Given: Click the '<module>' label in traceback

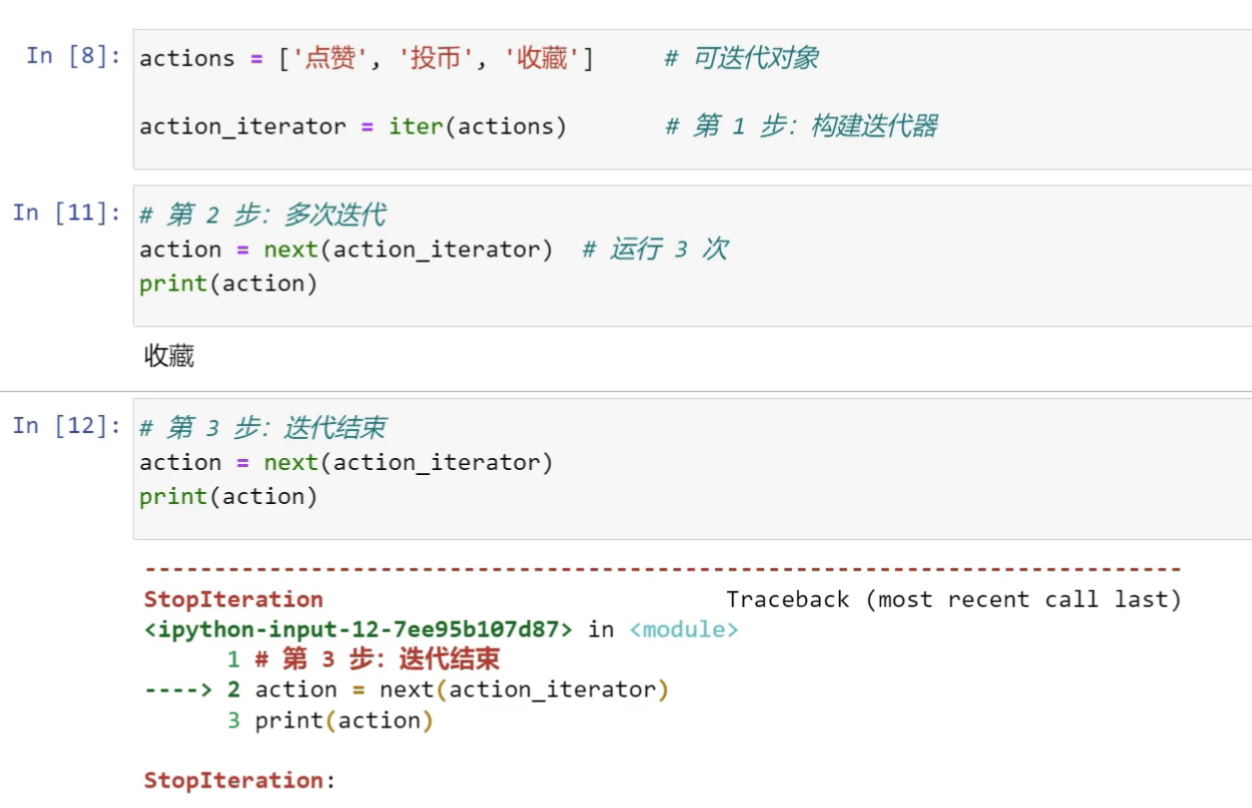Looking at the screenshot, I should coord(684,630).
